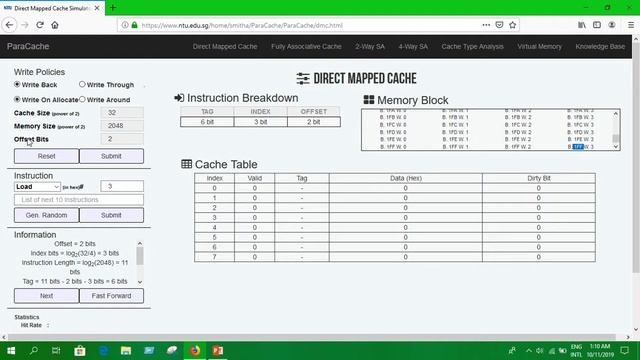The image size is (640, 360).
Task: Click List of next 10 instructions field
Action: (x=79, y=200)
